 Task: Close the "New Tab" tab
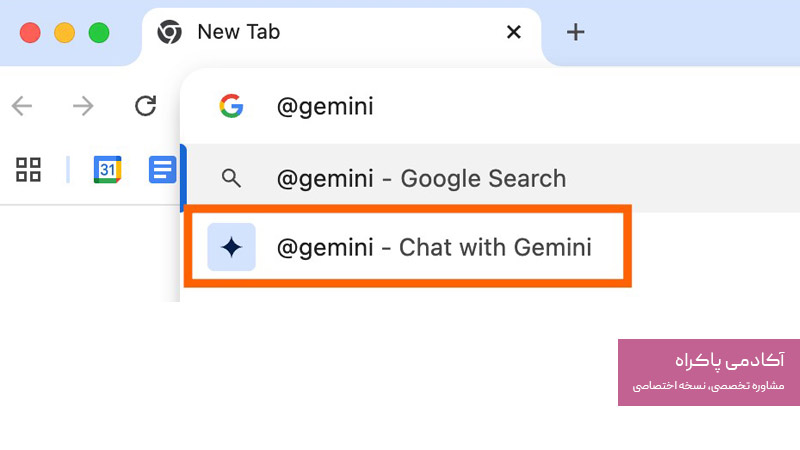point(514,32)
